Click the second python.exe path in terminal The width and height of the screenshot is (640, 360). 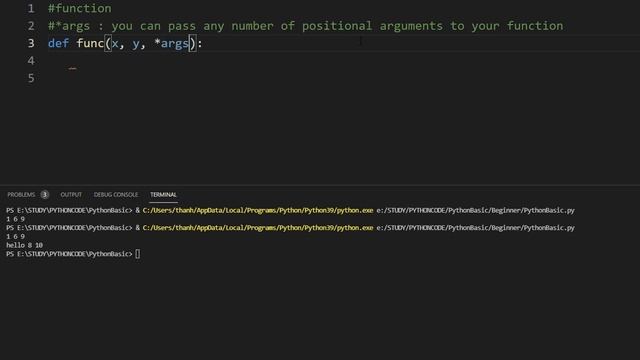[258, 228]
